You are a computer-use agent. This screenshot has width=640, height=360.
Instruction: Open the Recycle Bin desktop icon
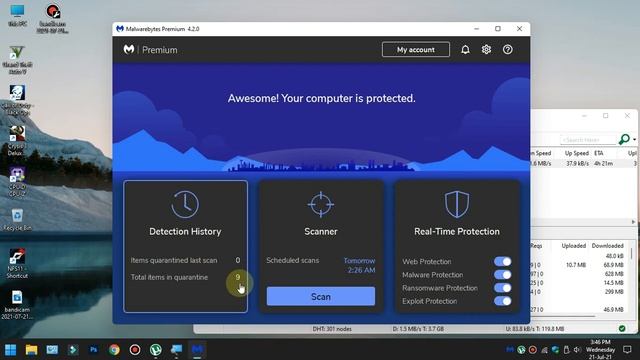tap(17, 219)
